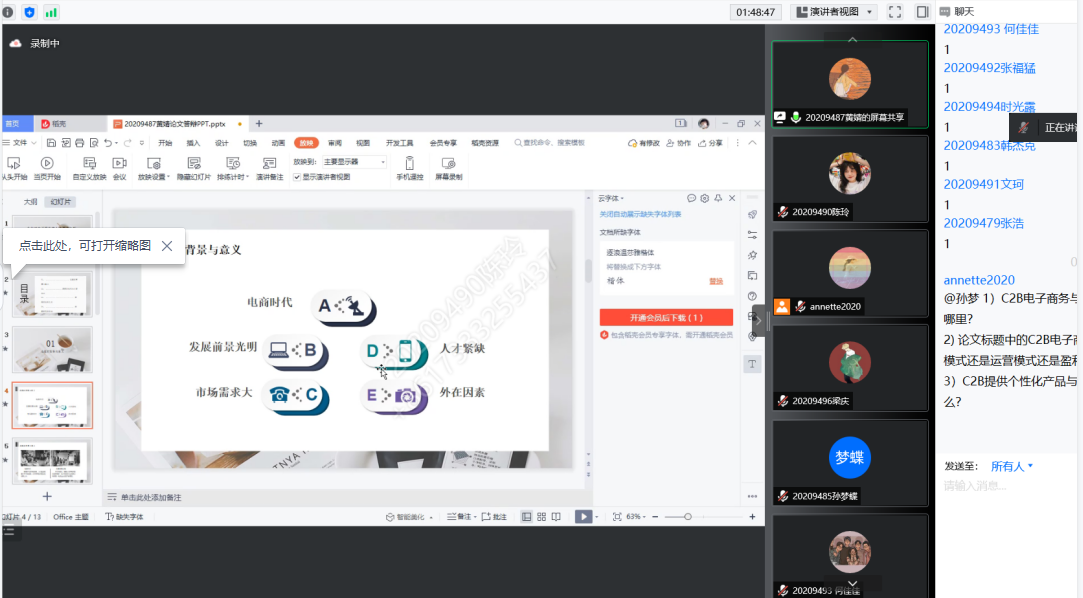Toggle the side panel layout icon
This screenshot has height=598, width=1083.
pyautogui.click(x=922, y=12)
